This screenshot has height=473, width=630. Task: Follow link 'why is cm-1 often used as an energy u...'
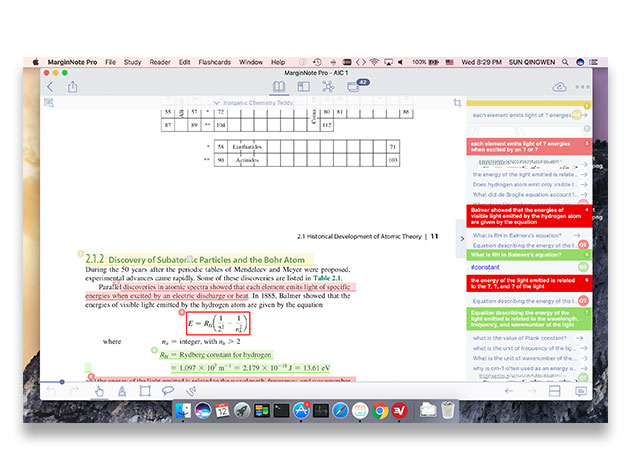(x=530, y=368)
